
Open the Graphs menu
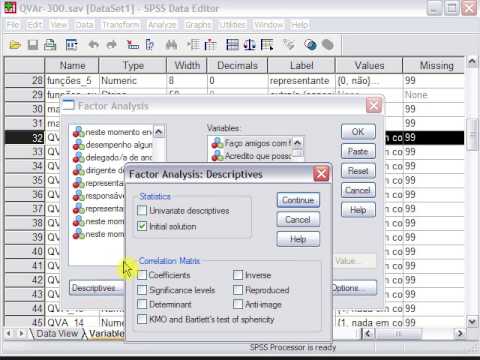pyautogui.click(x=198, y=25)
